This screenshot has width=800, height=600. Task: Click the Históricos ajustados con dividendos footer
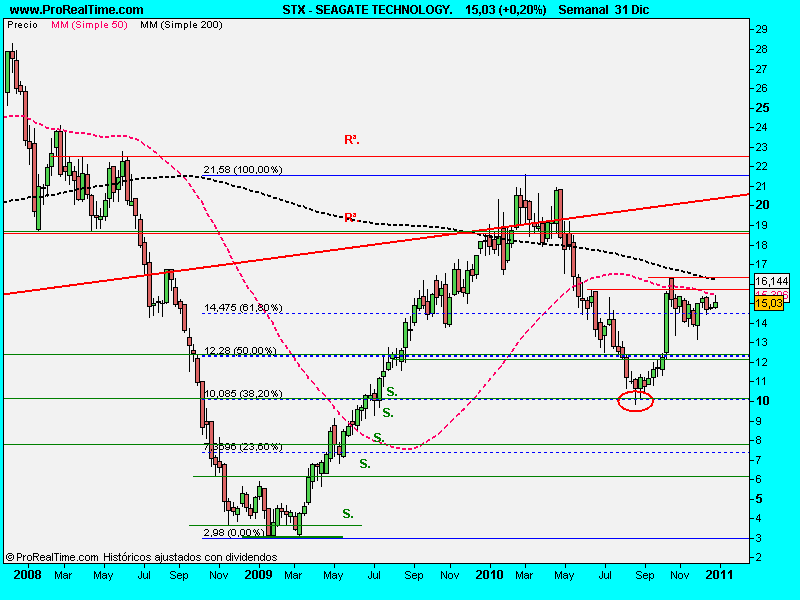(190, 557)
